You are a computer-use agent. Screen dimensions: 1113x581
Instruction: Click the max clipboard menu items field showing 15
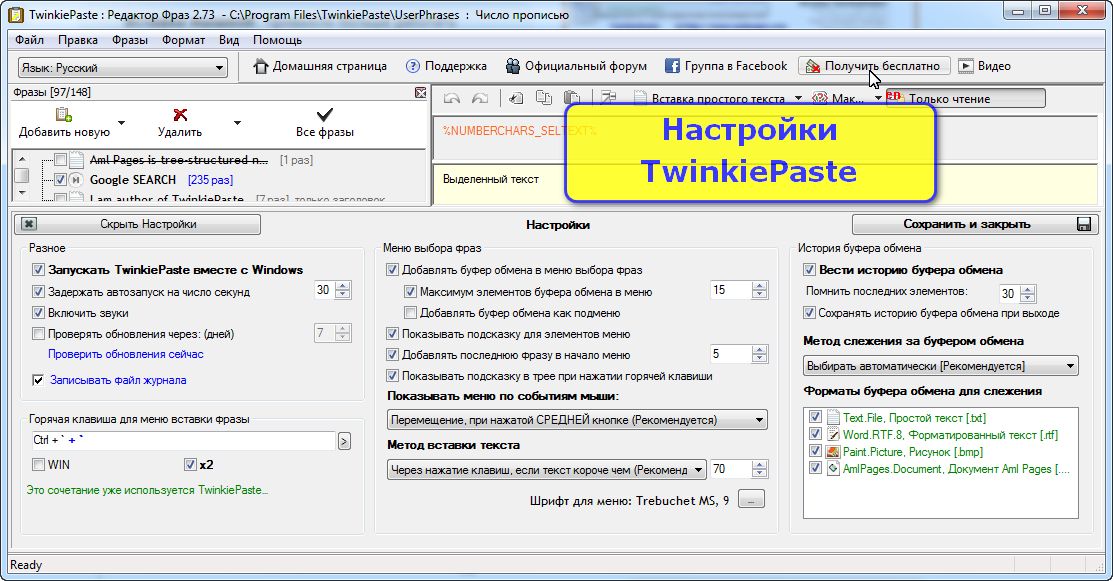[730, 290]
